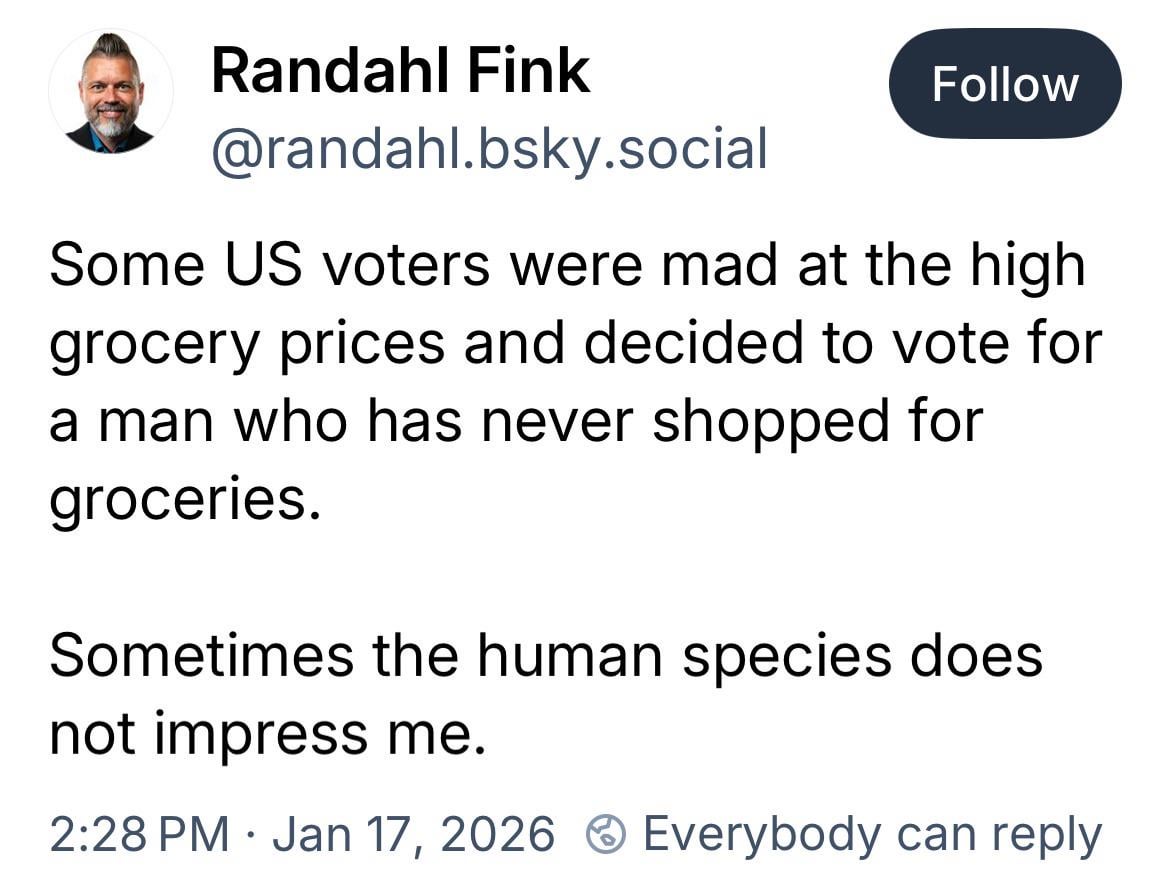Select the Everybody can reply label
1170x871 pixels.
(871, 833)
